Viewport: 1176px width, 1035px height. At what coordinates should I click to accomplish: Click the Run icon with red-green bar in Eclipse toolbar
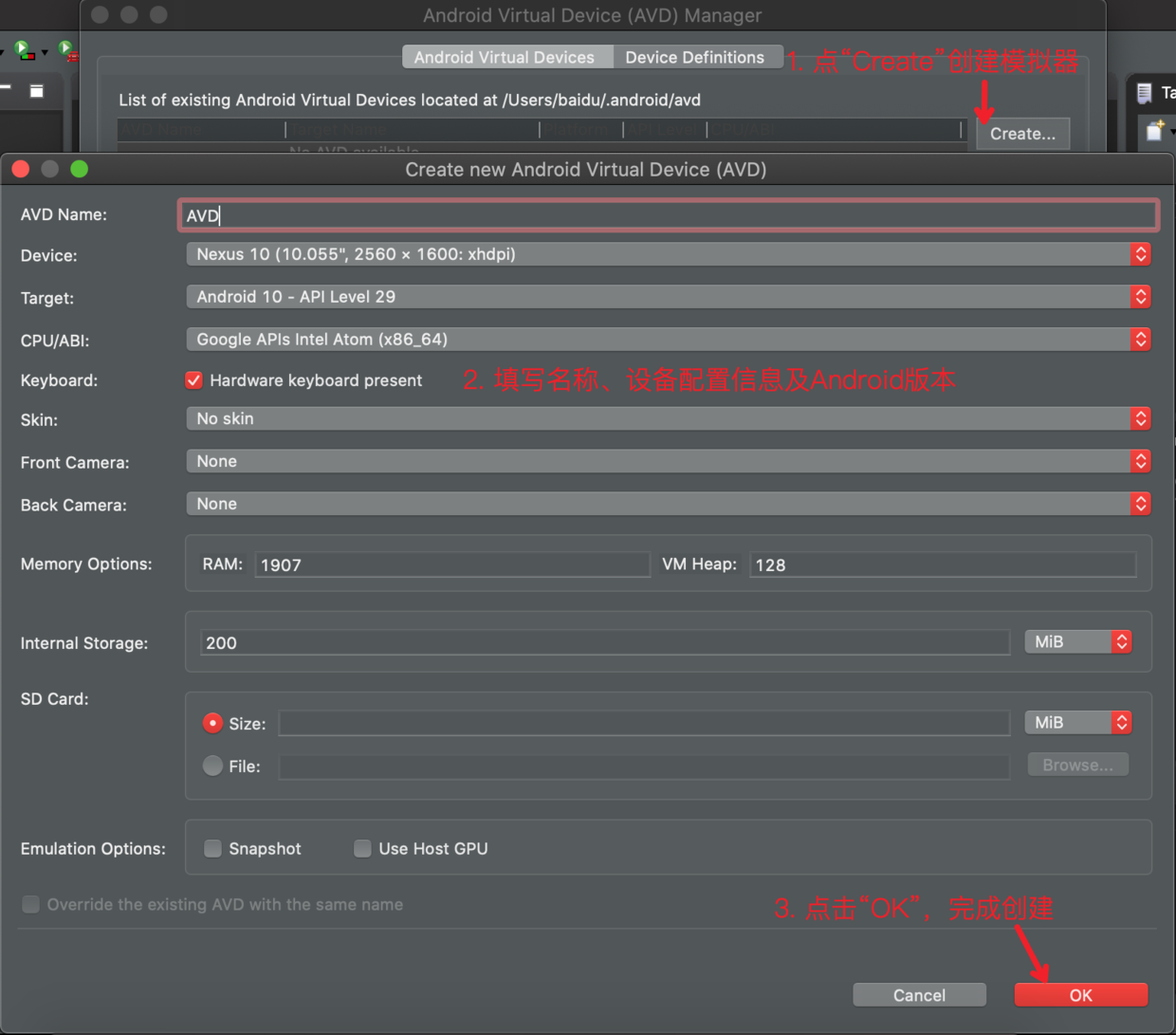[25, 50]
